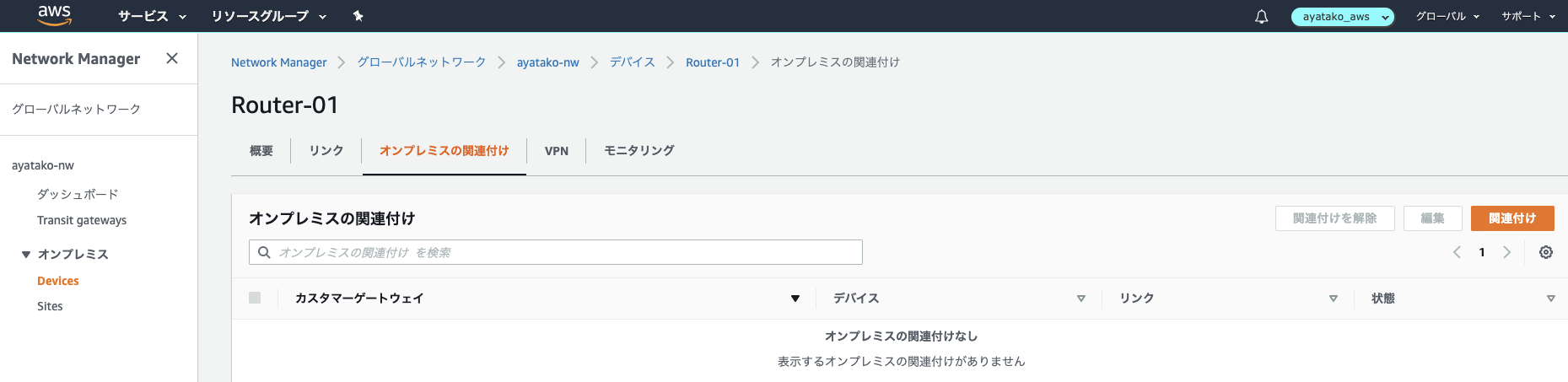Switch to the モニタリング tab

(639, 151)
